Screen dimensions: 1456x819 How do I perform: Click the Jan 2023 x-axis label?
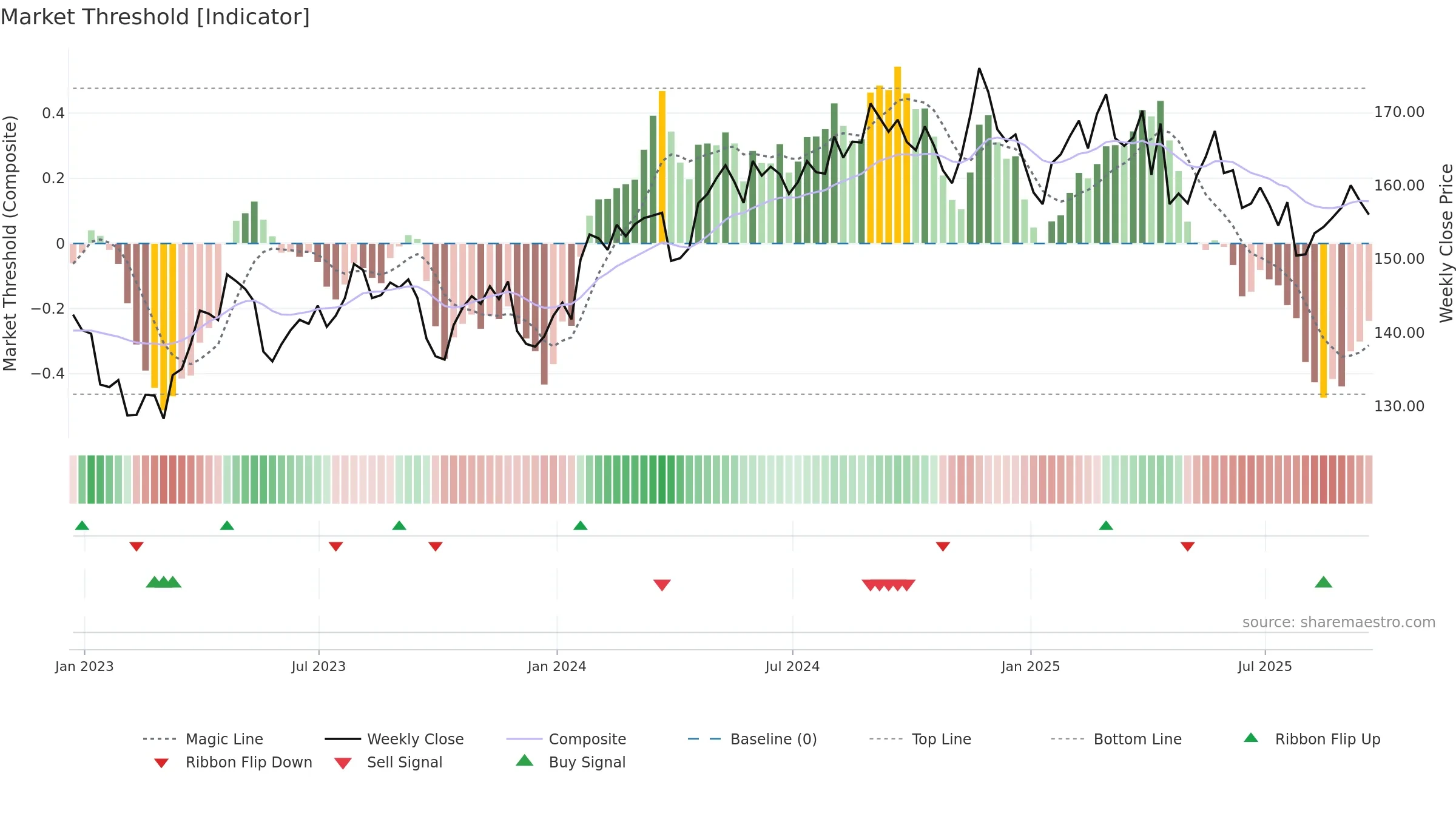coord(84,667)
